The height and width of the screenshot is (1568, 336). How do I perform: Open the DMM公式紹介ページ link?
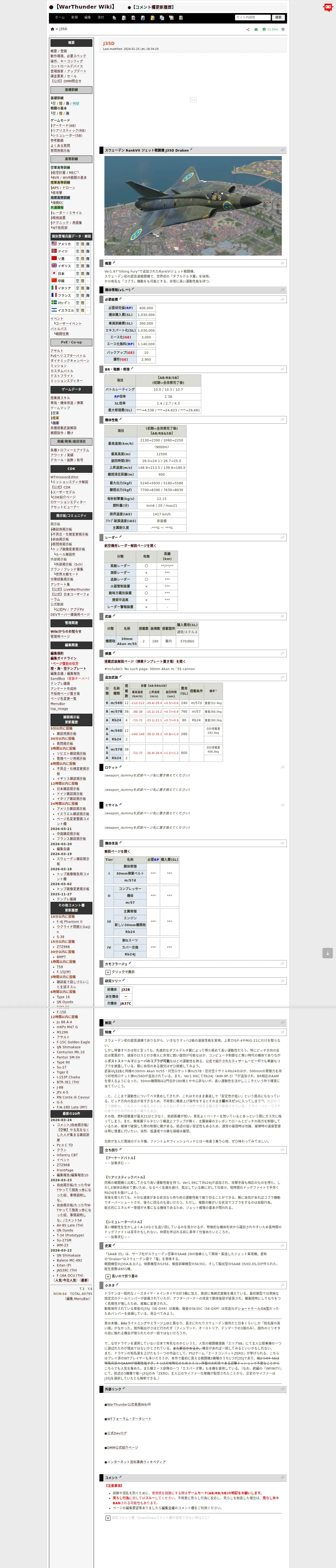122,1448
